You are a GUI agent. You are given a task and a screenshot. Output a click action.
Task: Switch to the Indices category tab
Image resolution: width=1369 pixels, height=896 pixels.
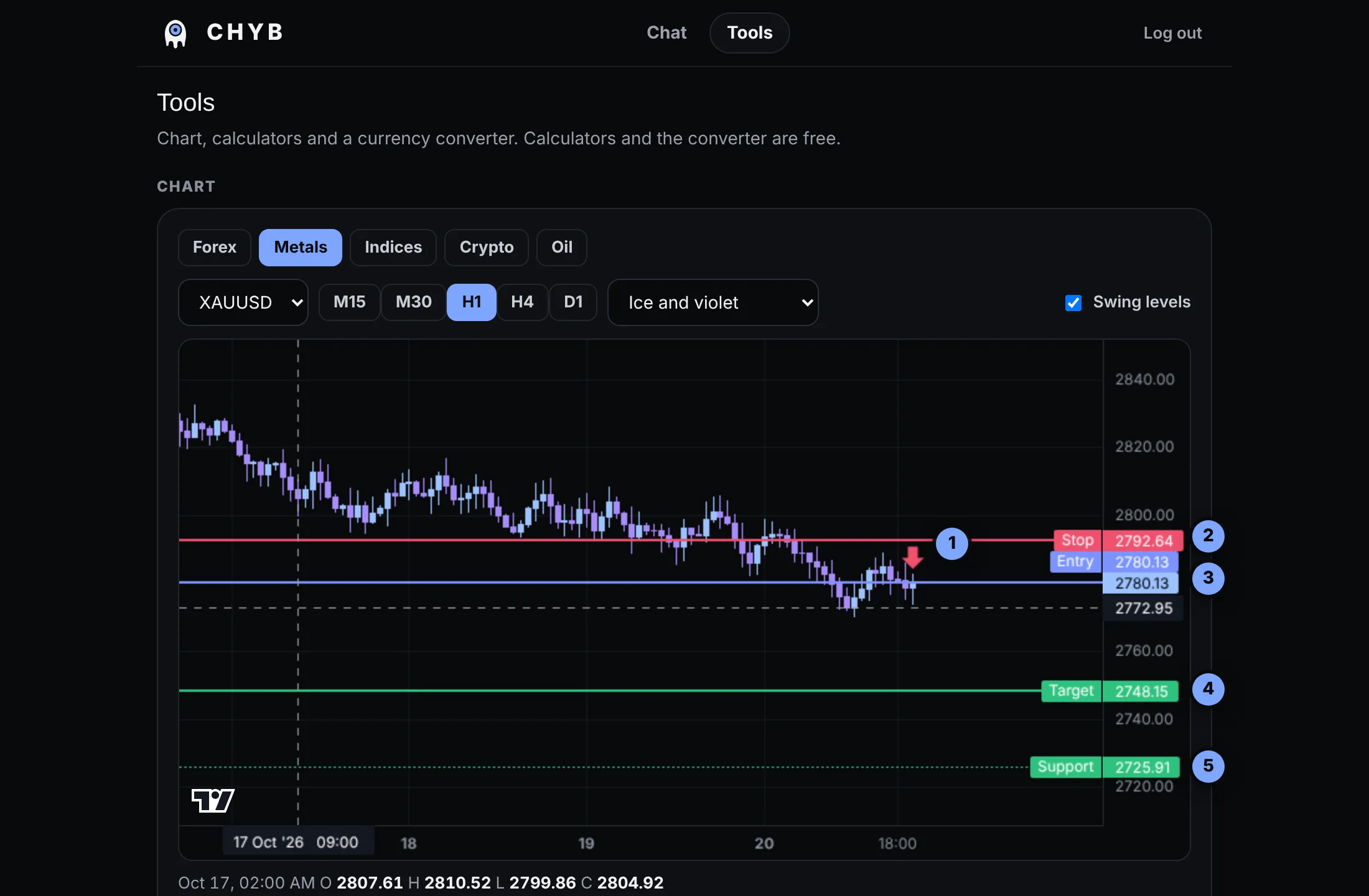393,247
